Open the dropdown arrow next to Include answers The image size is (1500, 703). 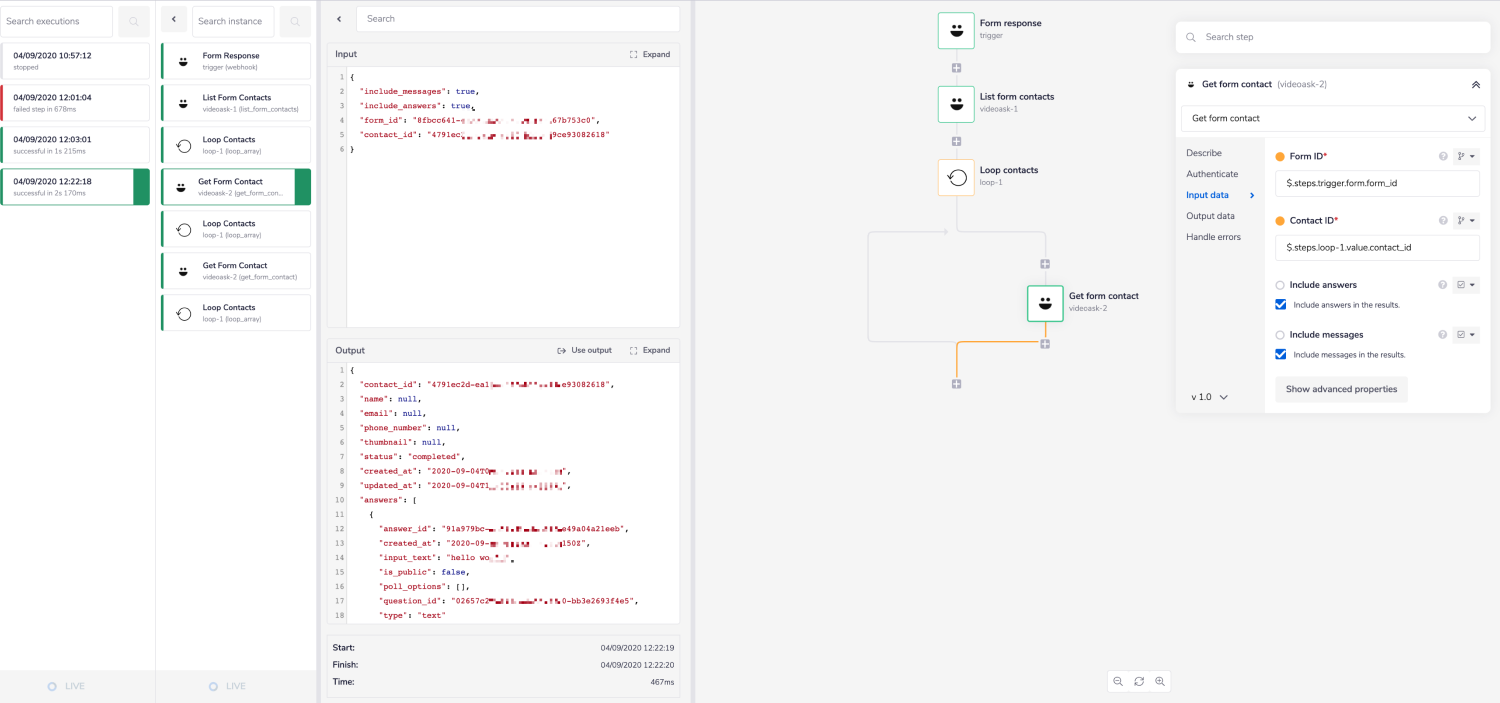tap(1471, 284)
